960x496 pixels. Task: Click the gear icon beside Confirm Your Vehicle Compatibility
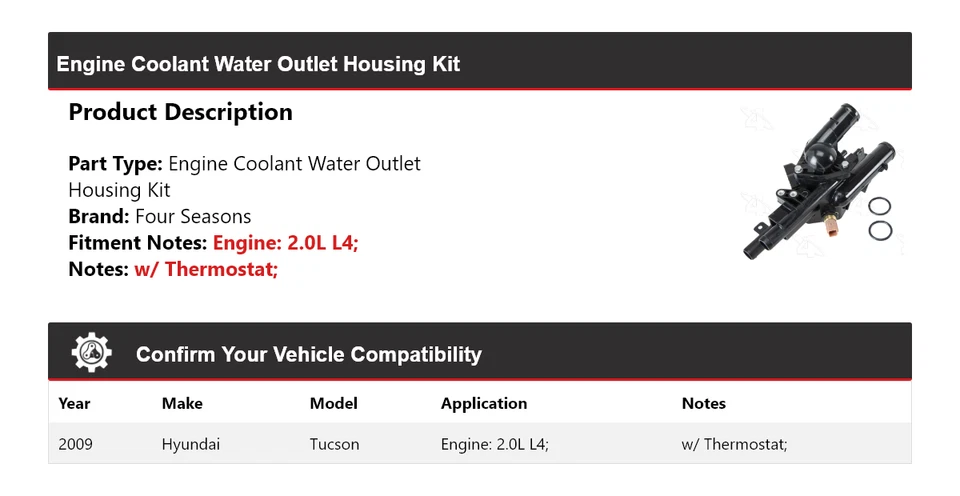tap(92, 353)
